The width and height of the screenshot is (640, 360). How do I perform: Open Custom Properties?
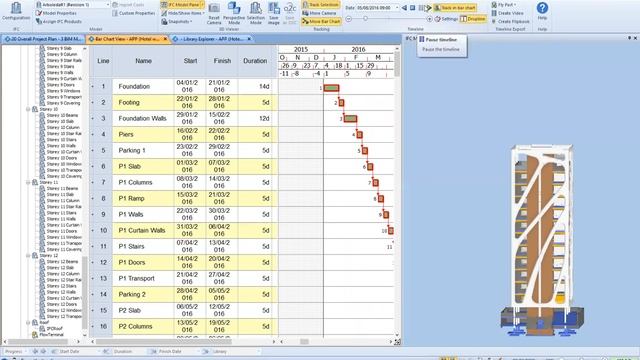pos(133,13)
